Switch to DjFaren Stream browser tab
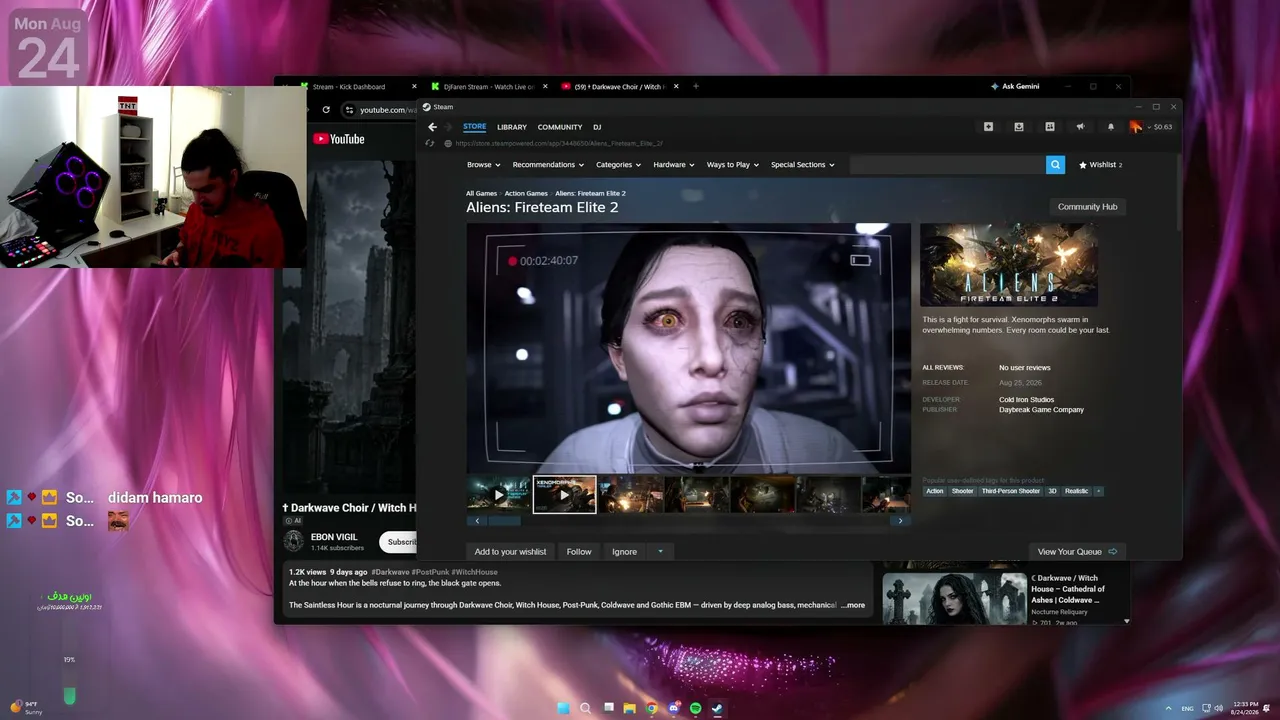This screenshot has width=1280, height=720. pyautogui.click(x=488, y=86)
